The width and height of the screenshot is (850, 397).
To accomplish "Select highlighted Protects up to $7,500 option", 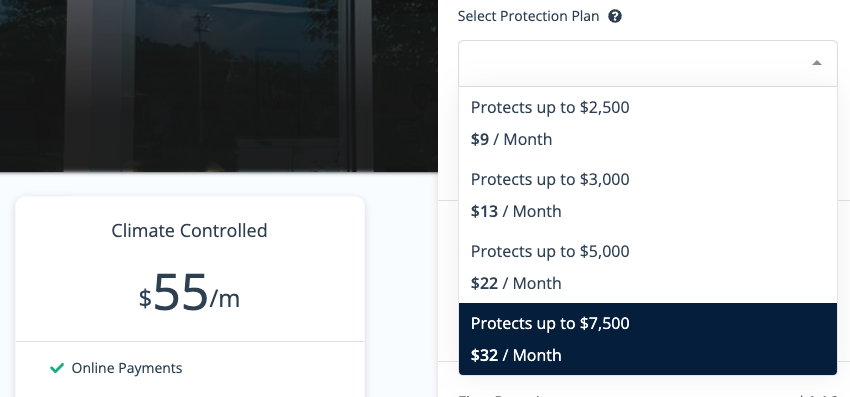I will click(648, 339).
